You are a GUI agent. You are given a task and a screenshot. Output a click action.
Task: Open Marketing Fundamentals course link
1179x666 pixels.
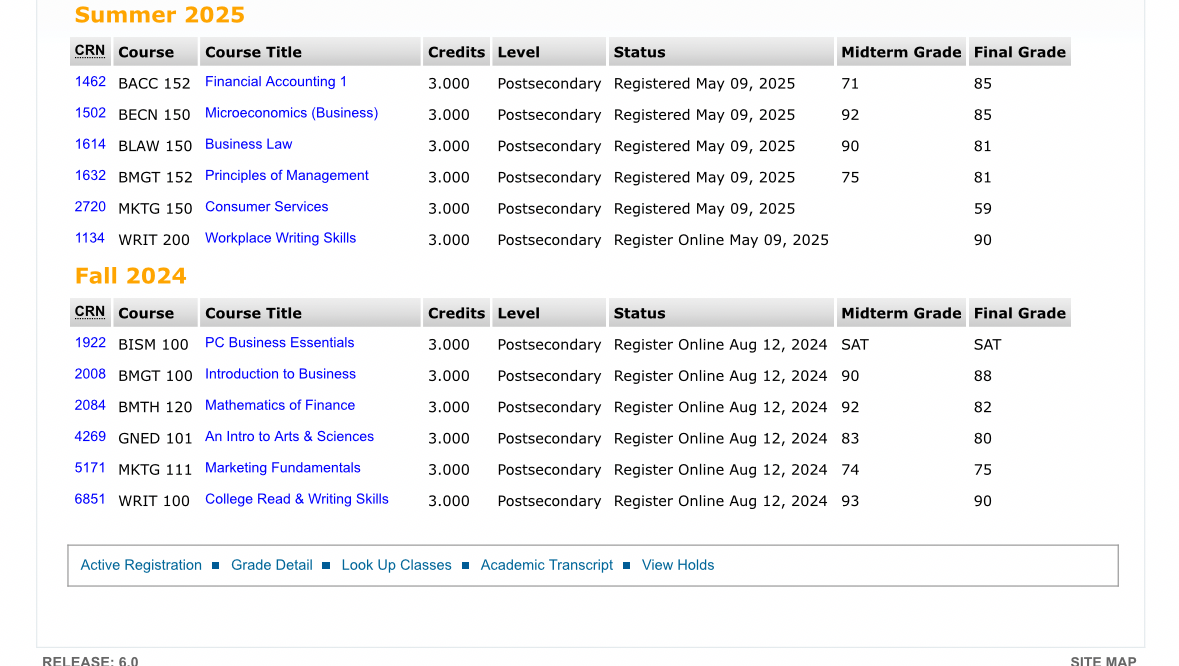point(282,468)
